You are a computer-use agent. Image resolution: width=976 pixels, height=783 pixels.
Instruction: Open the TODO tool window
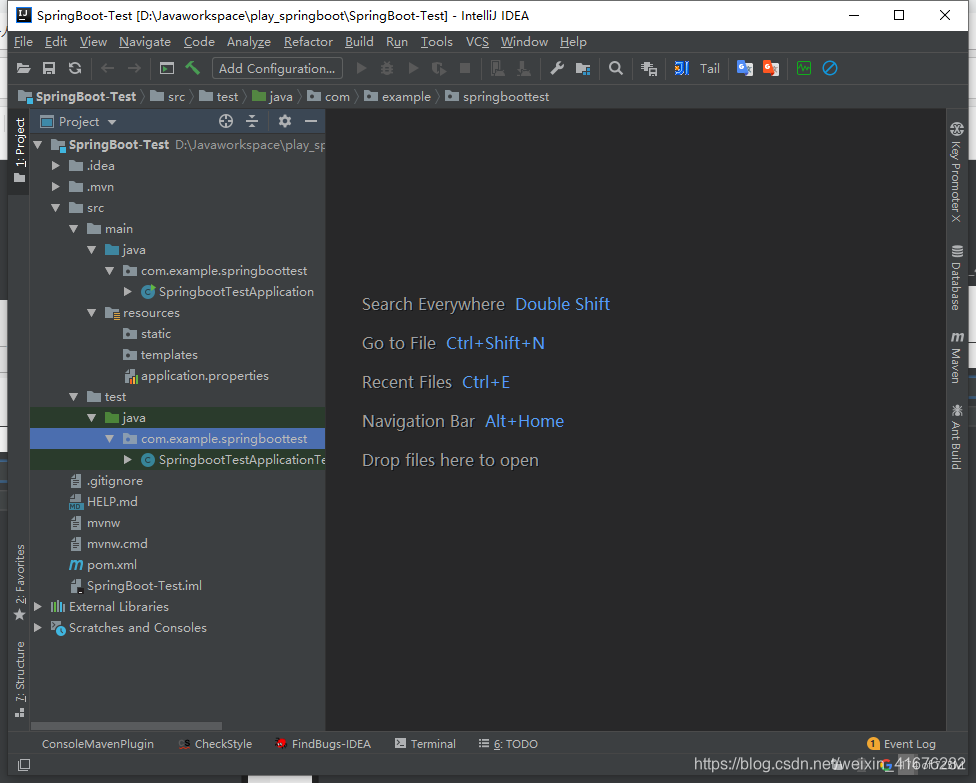click(x=508, y=744)
